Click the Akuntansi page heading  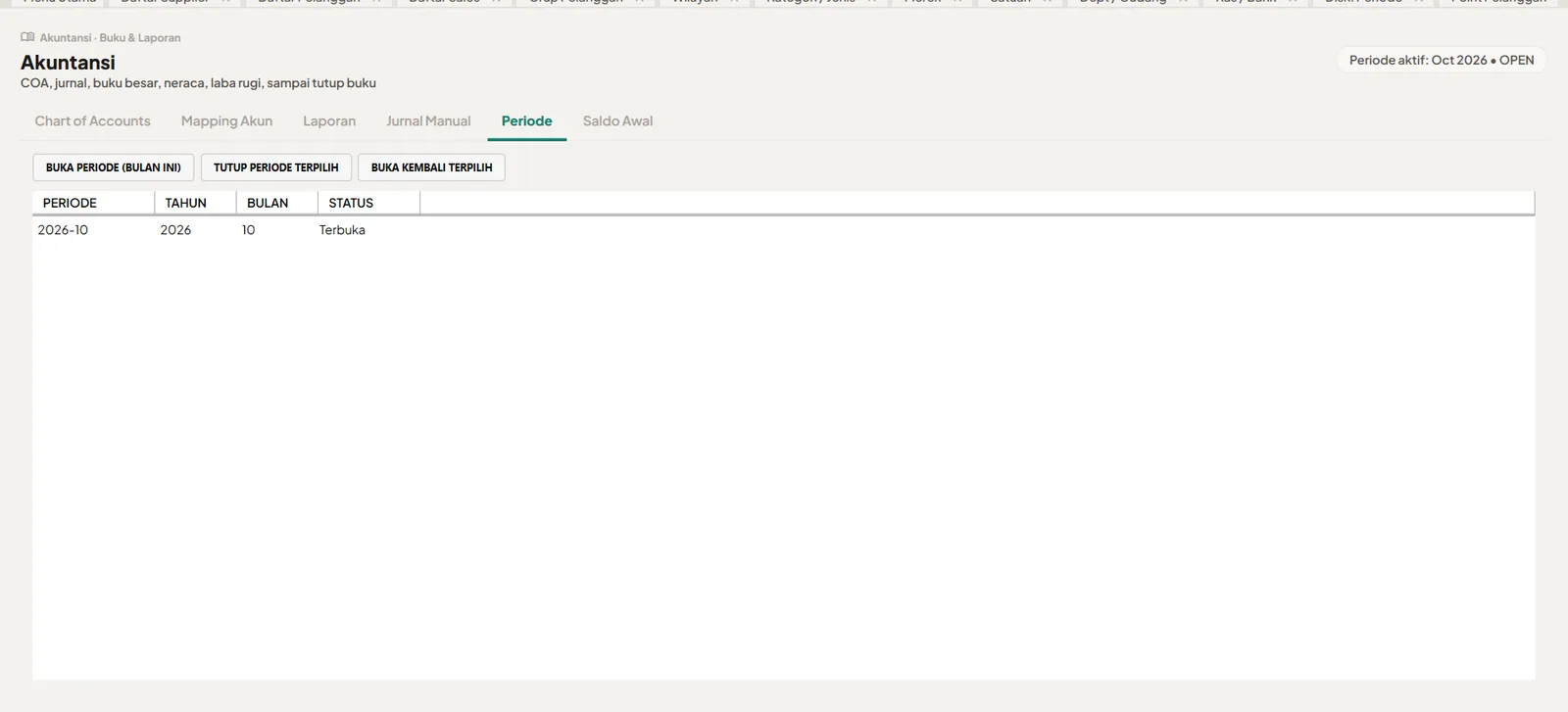68,63
